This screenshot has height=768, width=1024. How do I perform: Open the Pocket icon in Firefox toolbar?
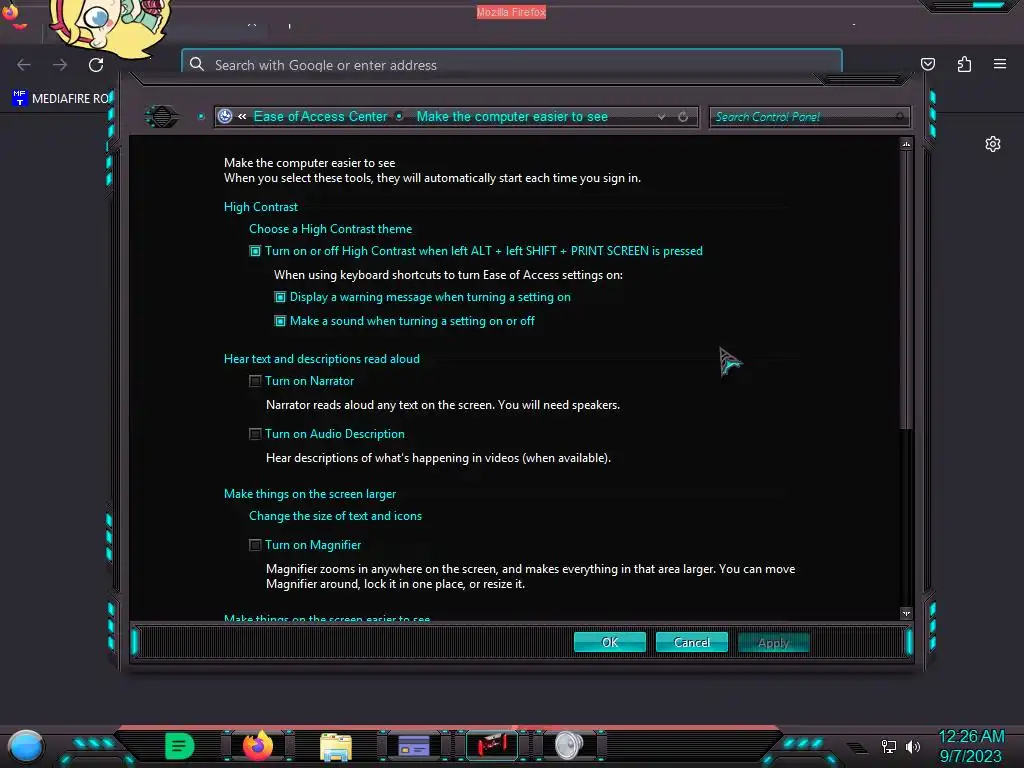click(928, 64)
